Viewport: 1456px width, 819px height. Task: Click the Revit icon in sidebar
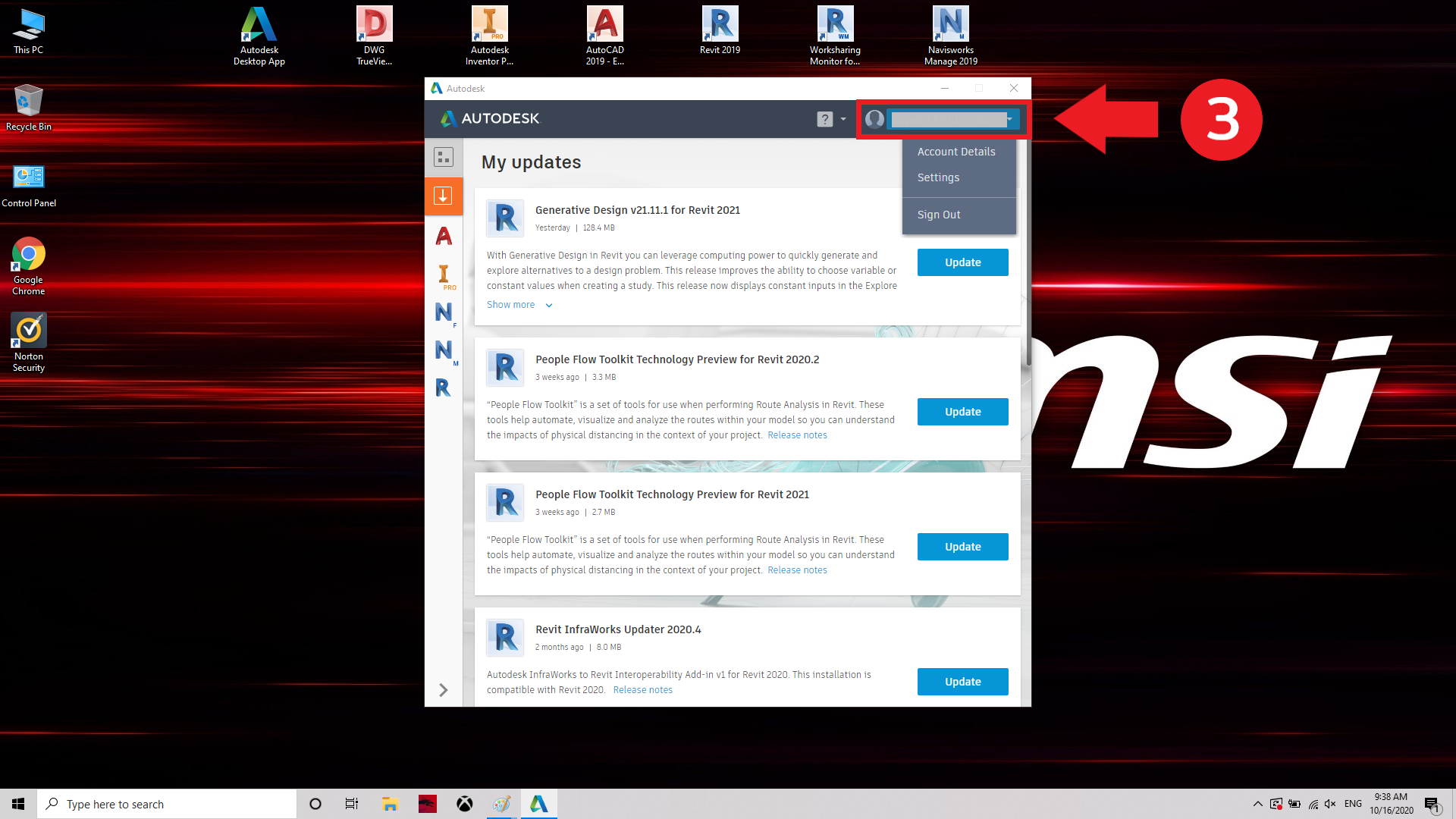[444, 388]
